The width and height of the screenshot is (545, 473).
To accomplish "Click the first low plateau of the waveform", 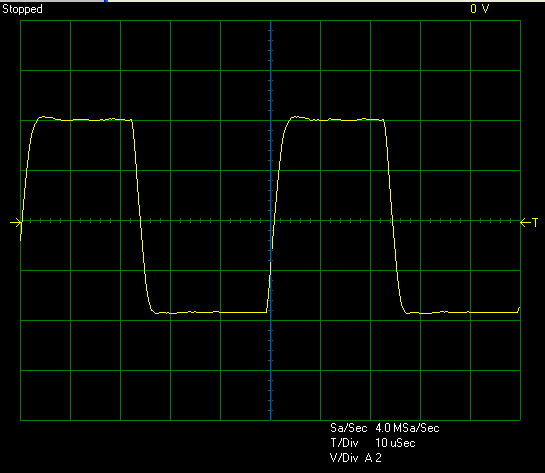I will [x=210, y=312].
